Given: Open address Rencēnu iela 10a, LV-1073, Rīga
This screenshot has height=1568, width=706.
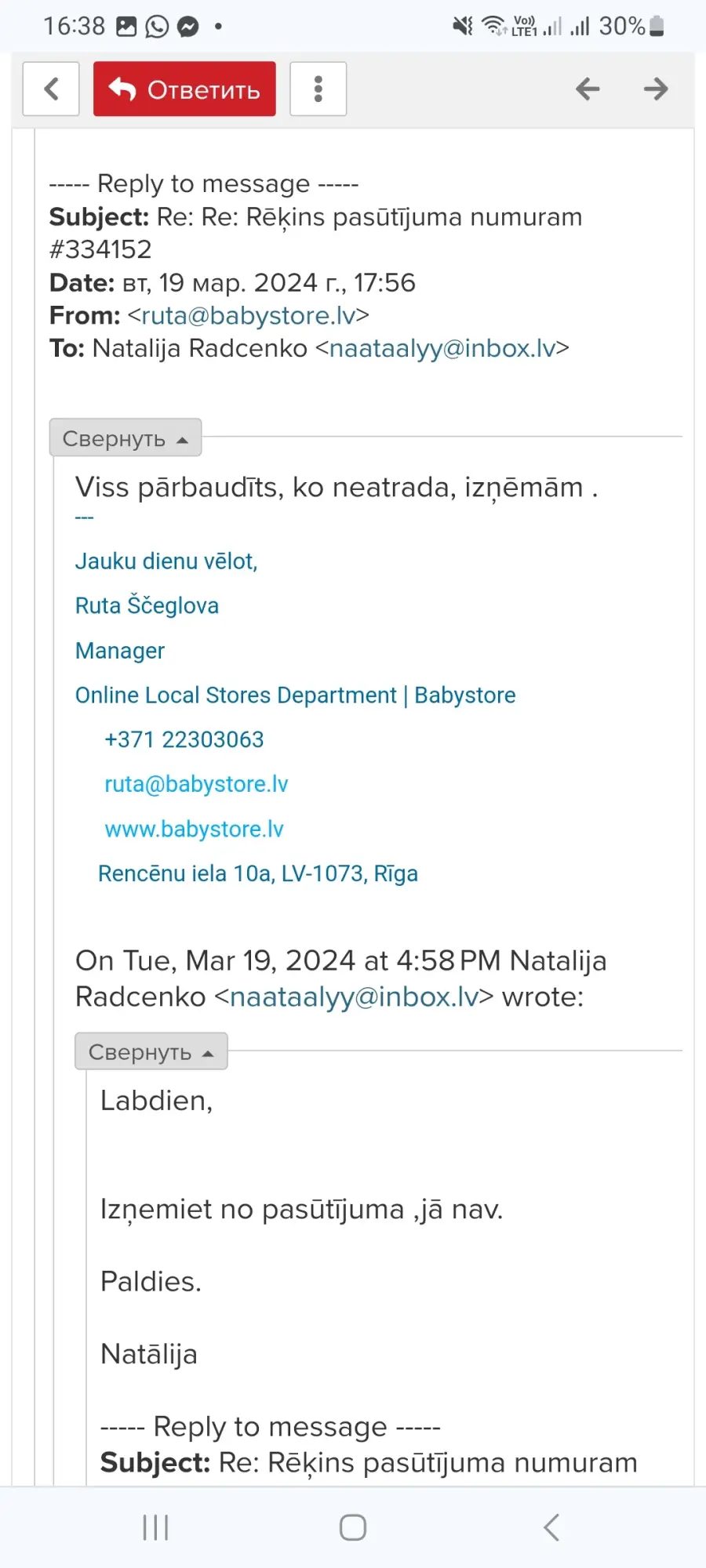Looking at the screenshot, I should (258, 873).
